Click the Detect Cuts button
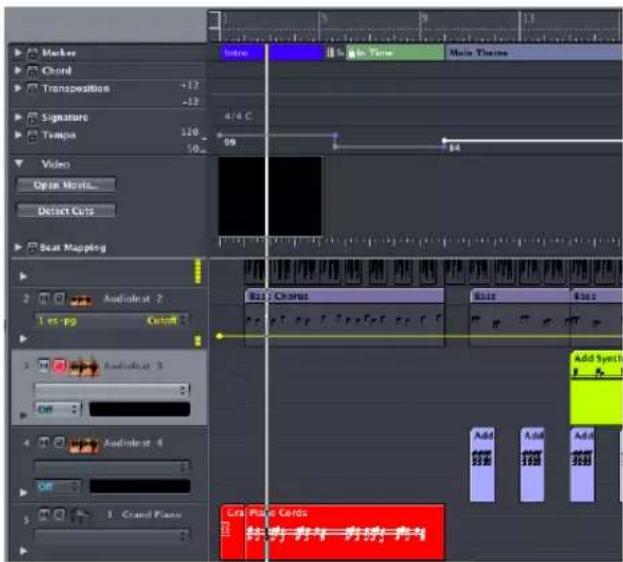Screen dimensions: 623x562 (x=66, y=211)
